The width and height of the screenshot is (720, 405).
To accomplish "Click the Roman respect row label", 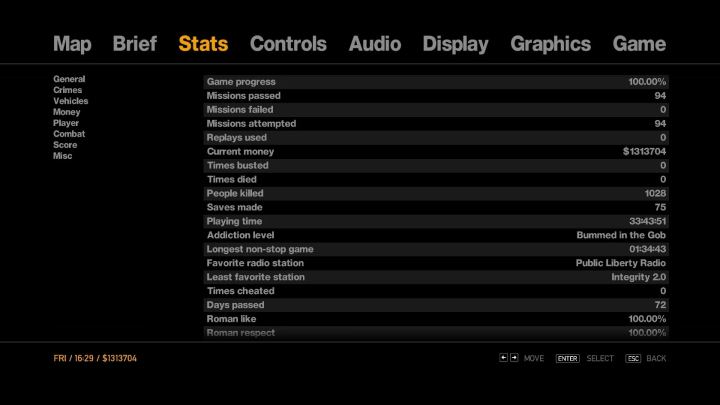I will [x=241, y=333].
